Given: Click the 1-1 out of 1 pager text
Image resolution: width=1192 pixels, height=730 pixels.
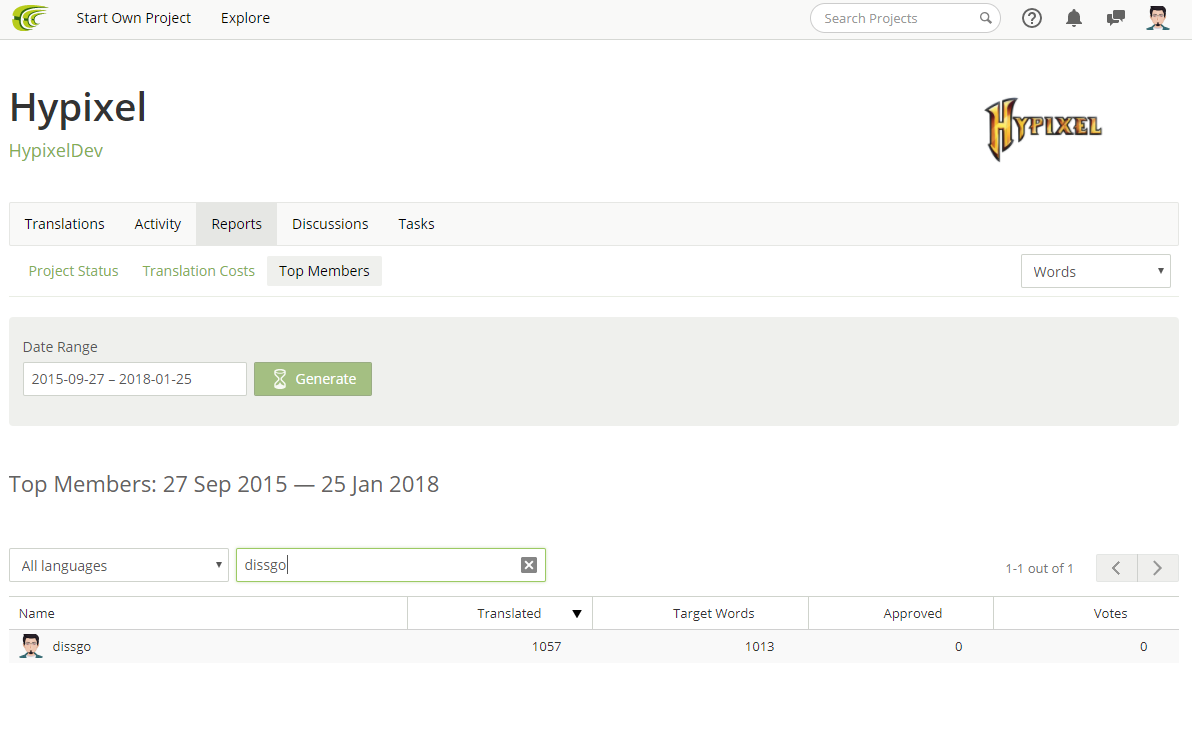Looking at the screenshot, I should tap(1039, 568).
